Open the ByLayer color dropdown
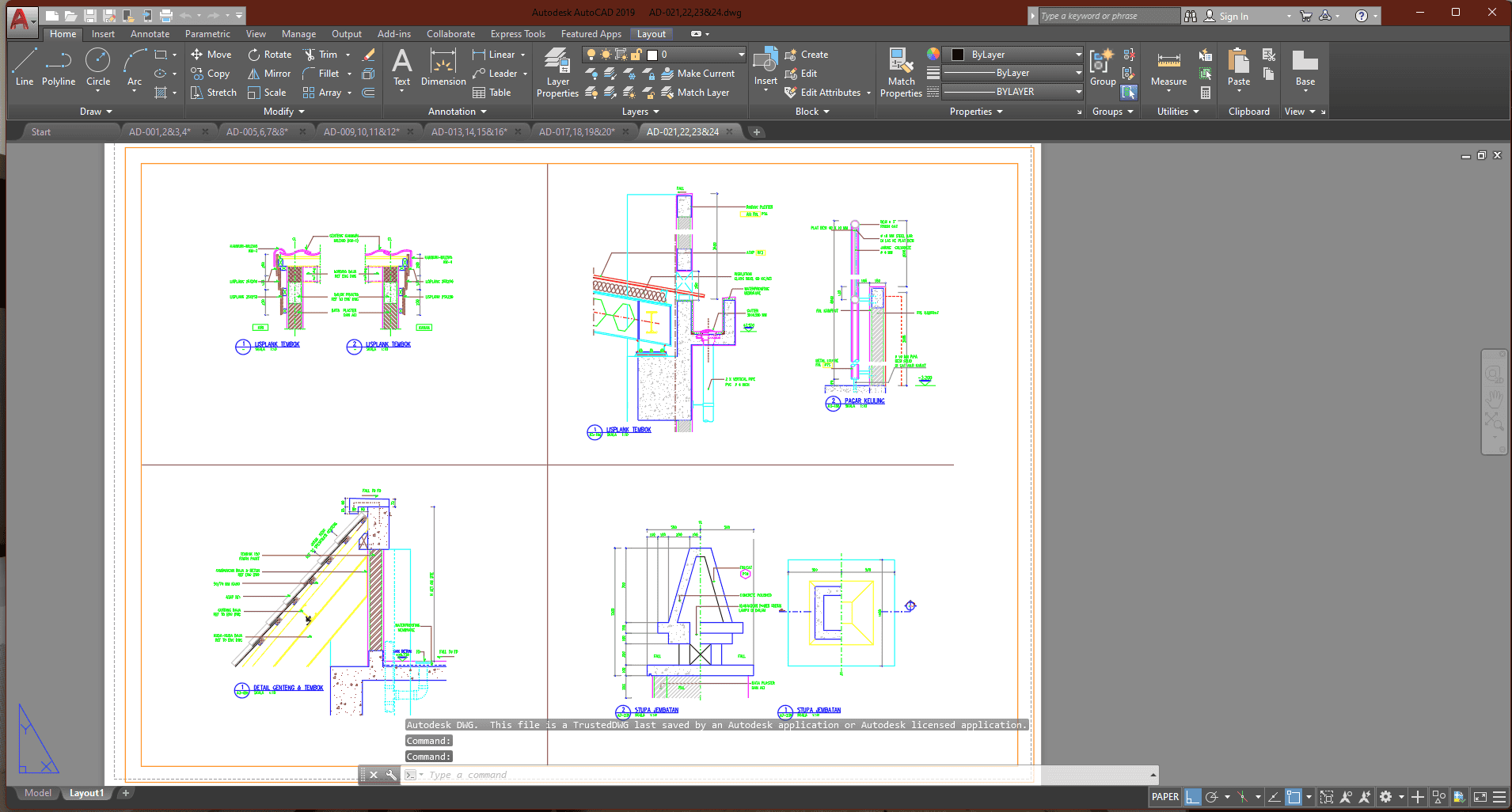This screenshot has height=812, width=1512. click(x=1078, y=55)
